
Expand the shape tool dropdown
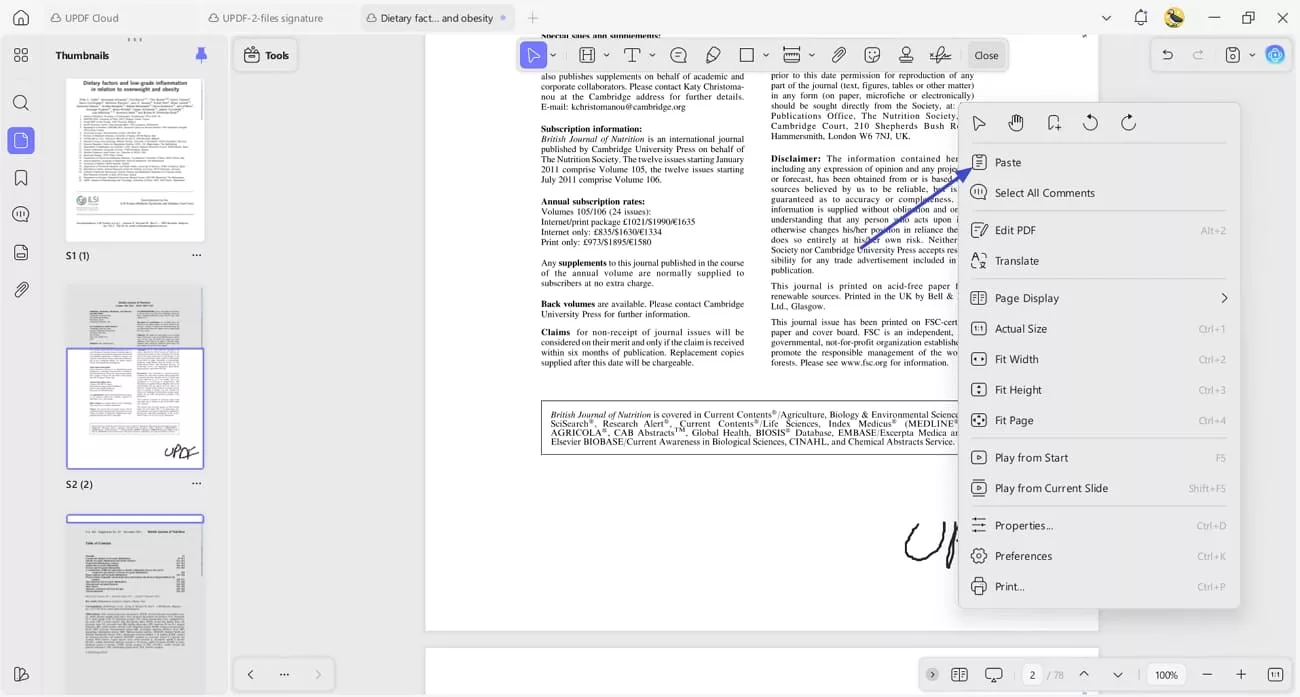[766, 55]
